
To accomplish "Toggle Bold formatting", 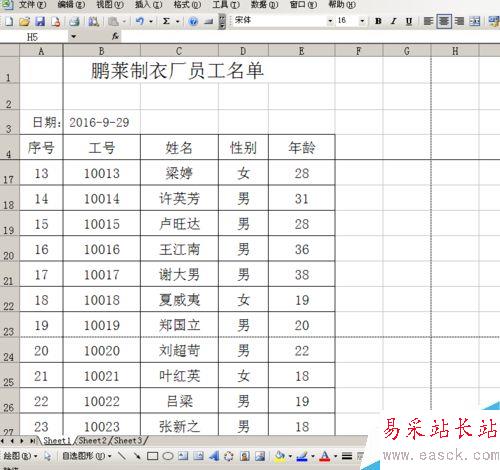I will click(x=378, y=21).
